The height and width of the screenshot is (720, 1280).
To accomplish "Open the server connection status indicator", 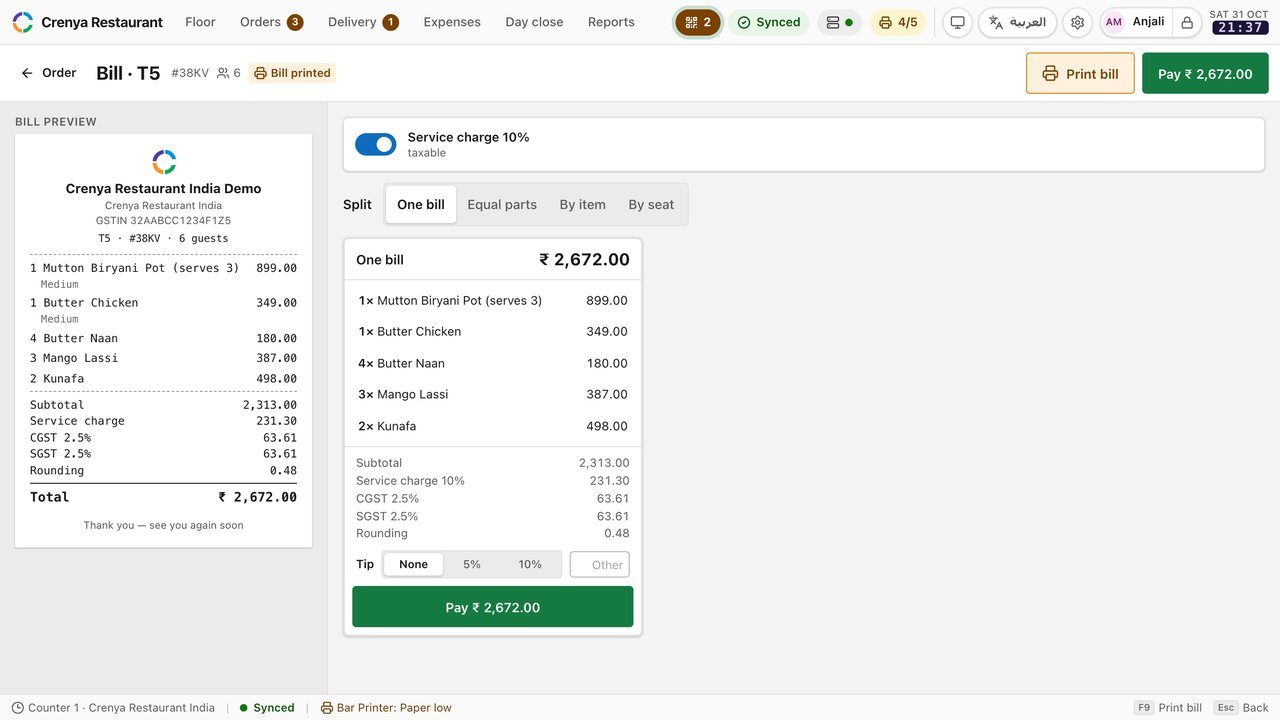I will click(840, 22).
